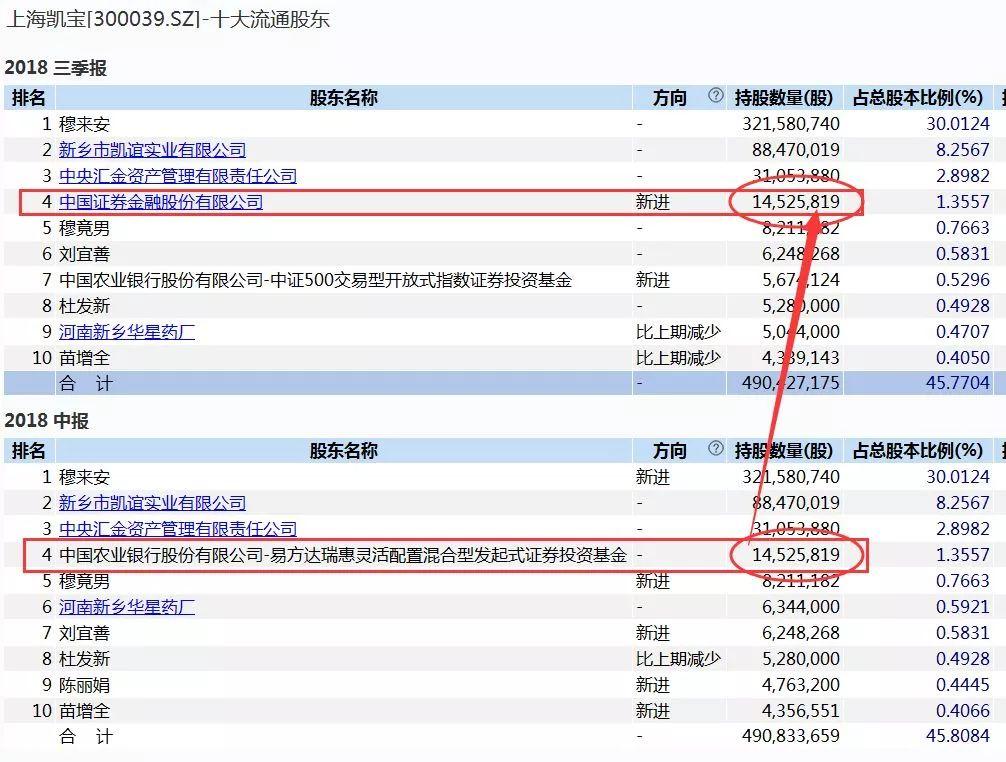This screenshot has height=762, width=1006.
Task: Sort by 持股数量(股) header in 三季报 table
Action: (x=783, y=98)
